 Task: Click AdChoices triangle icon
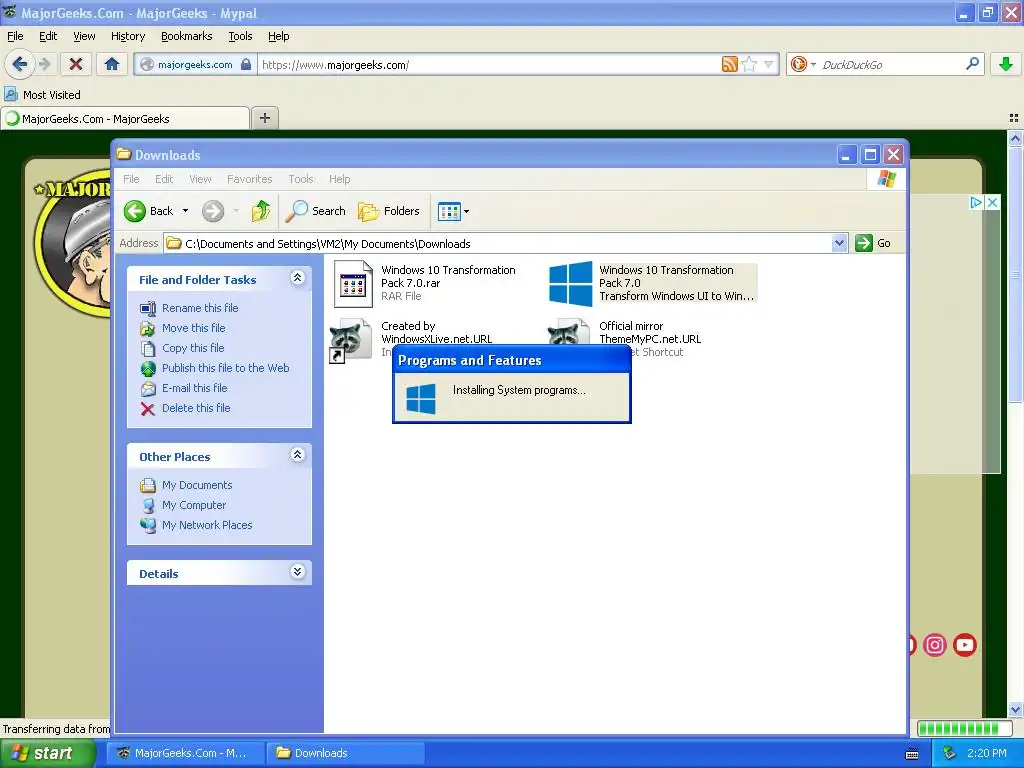976,202
